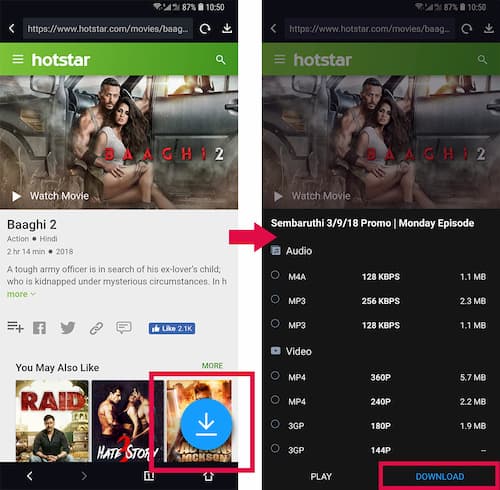The width and height of the screenshot is (500, 490).
Task: Click the hotstar logo on left screen
Action: (x=61, y=60)
